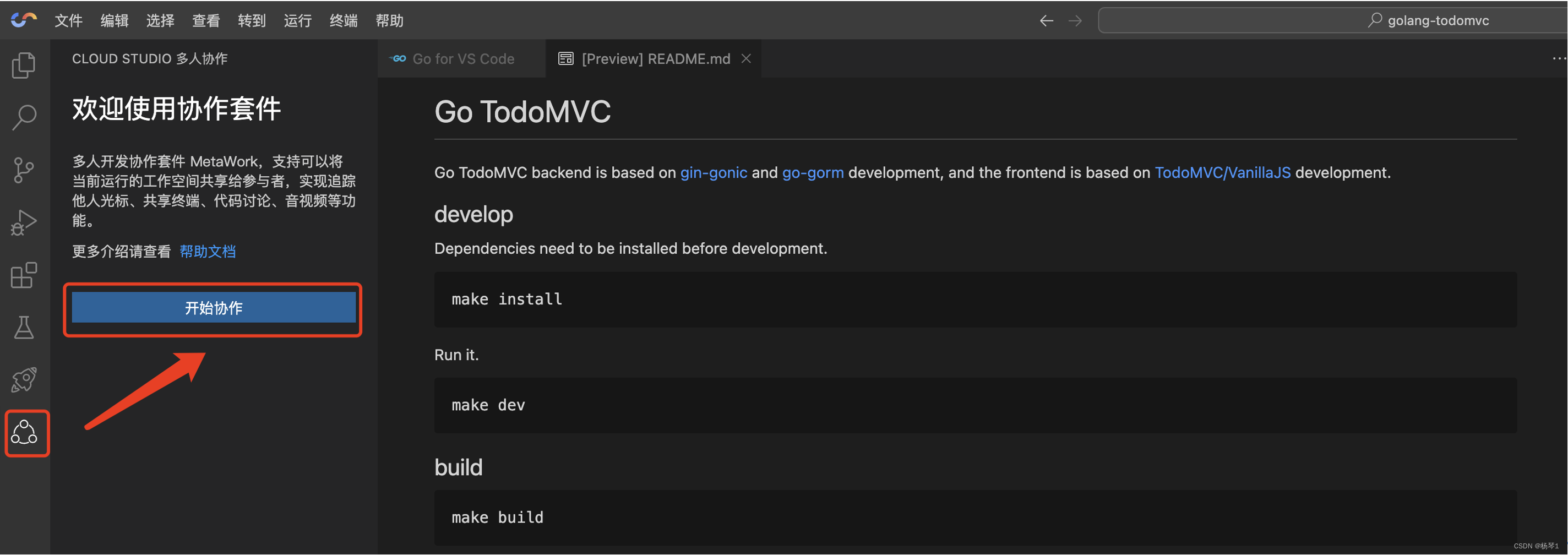Click the 开始协作 button
The image size is (1568, 555).
(x=214, y=307)
